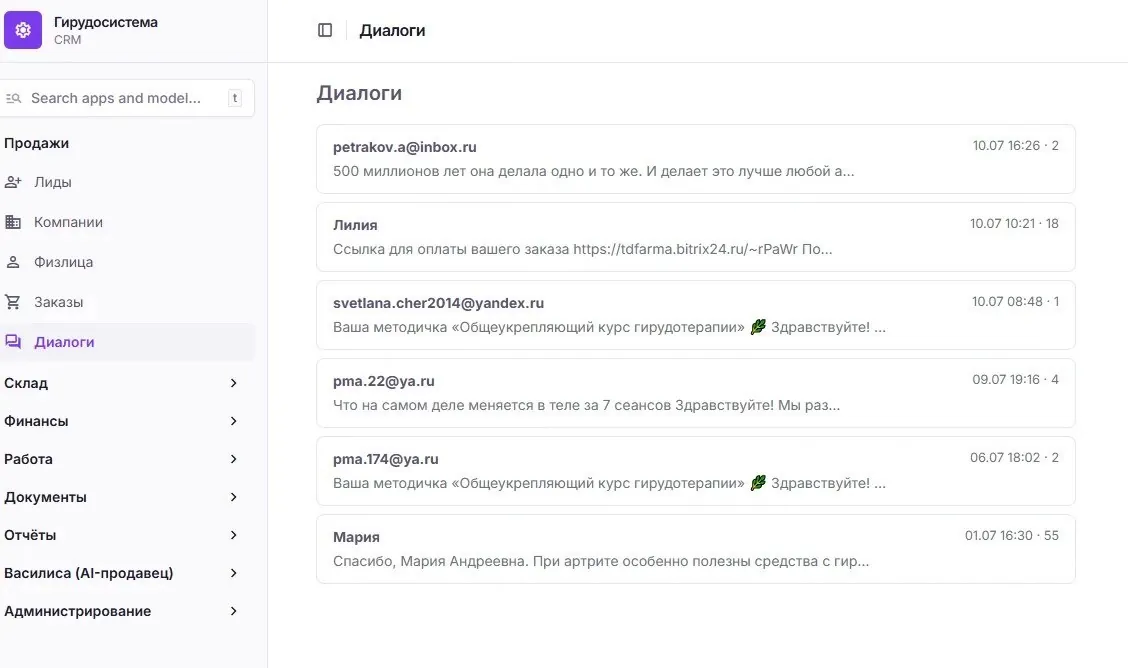The width and height of the screenshot is (1128, 668).
Task: Click the Администрирование section label
Action: pyautogui.click(x=78, y=612)
